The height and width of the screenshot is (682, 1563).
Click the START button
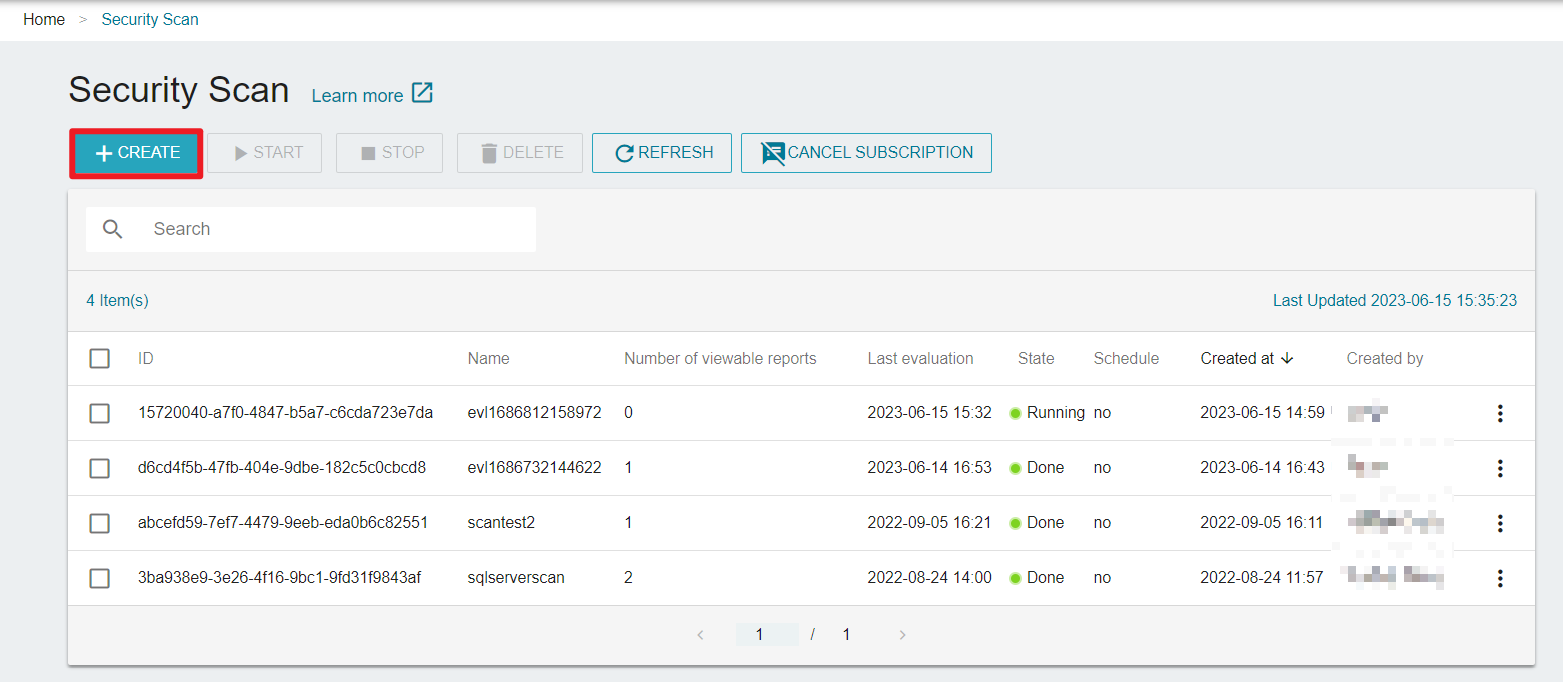pyautogui.click(x=265, y=153)
